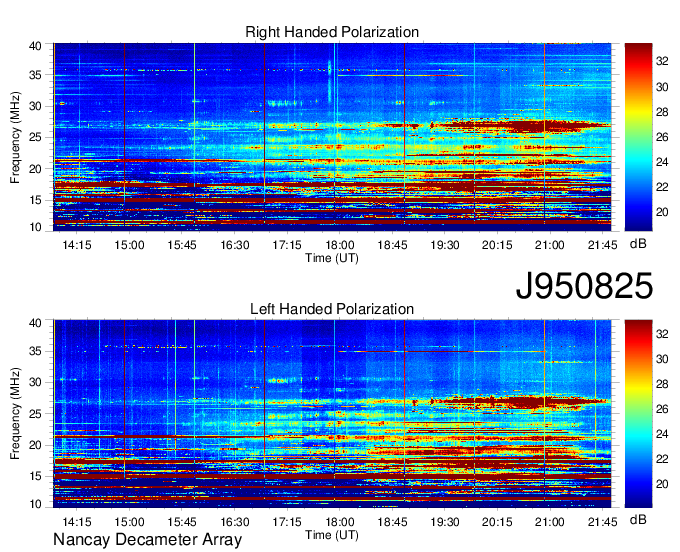Click the 15:00 tick on Right Handed plot
The width and height of the screenshot is (680, 552).
click(129, 245)
